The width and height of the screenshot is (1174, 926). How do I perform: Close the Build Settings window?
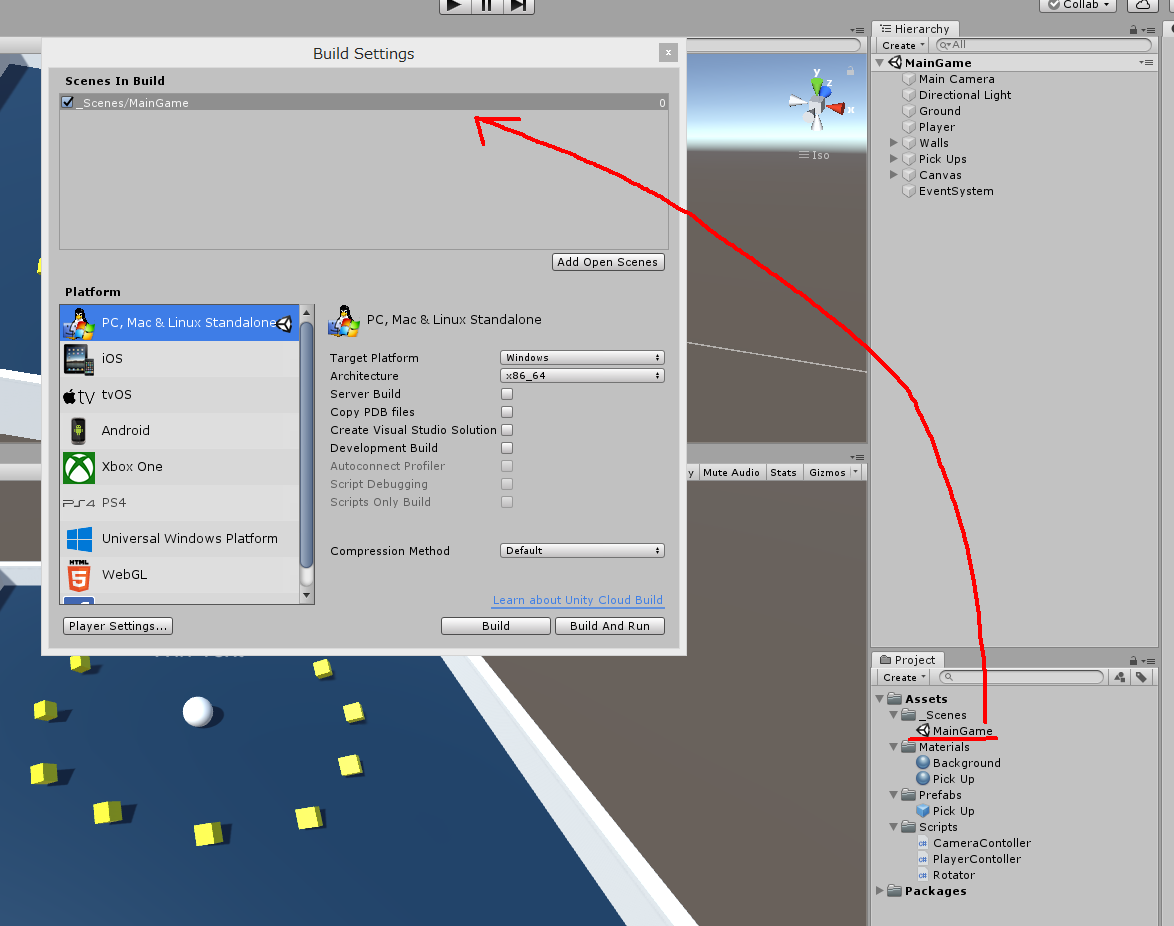coord(668,52)
